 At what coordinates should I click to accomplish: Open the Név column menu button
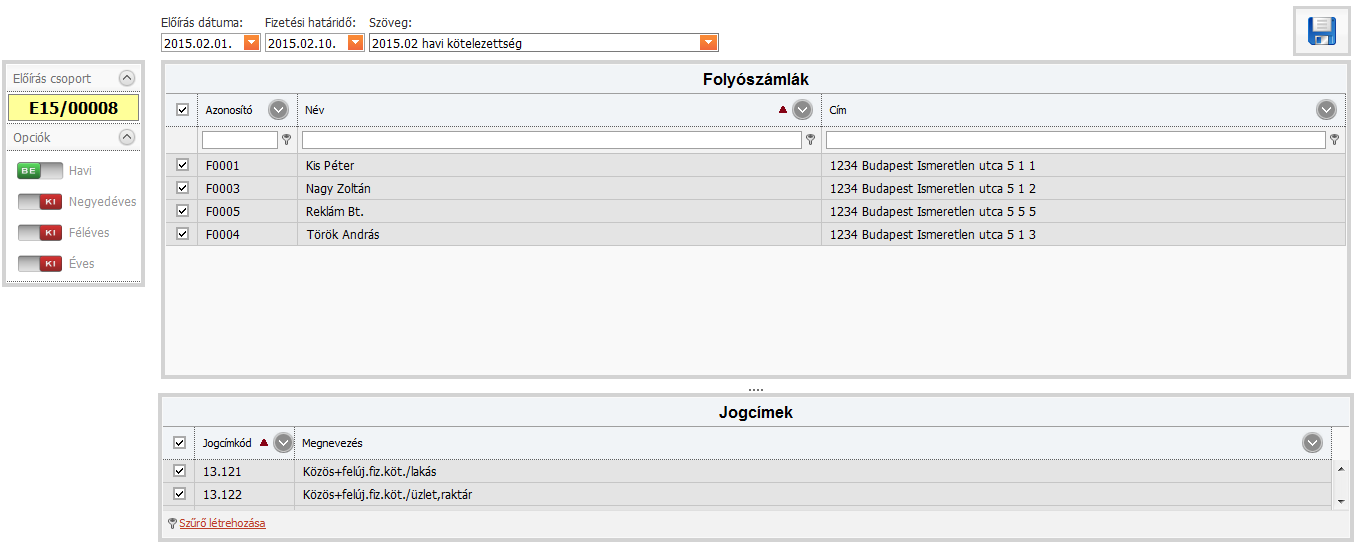click(x=802, y=110)
